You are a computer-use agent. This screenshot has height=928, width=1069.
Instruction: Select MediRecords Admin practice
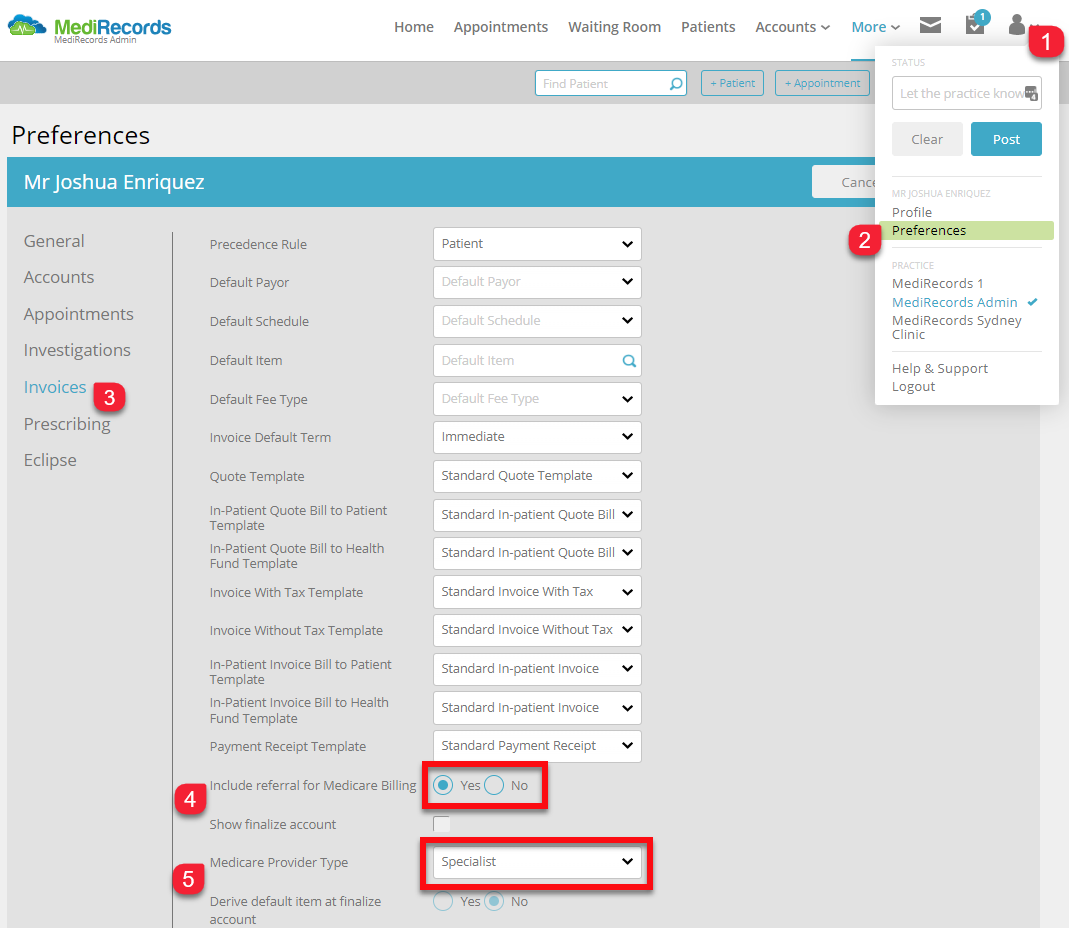[954, 302]
